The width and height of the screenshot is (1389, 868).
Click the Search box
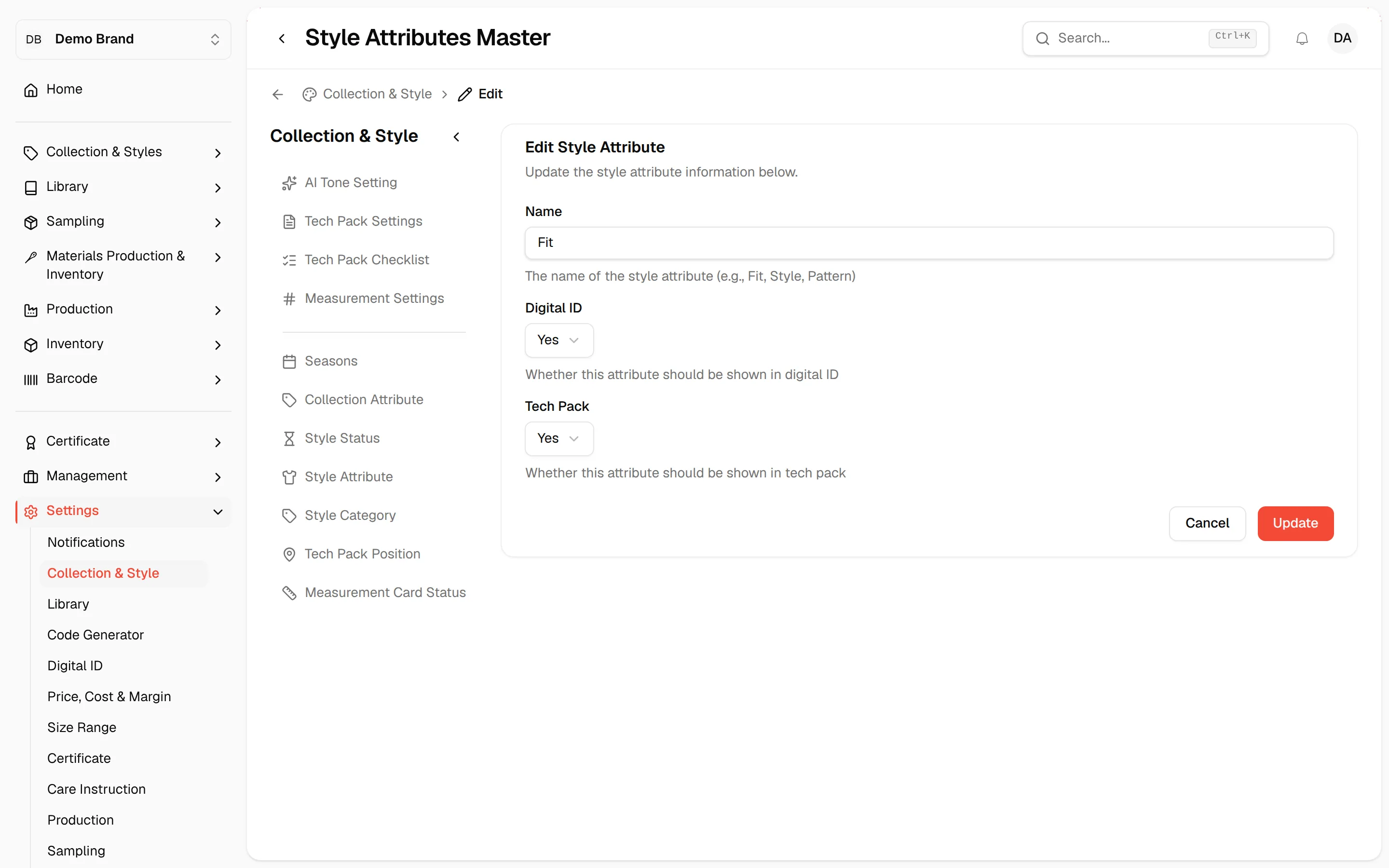(x=1145, y=39)
